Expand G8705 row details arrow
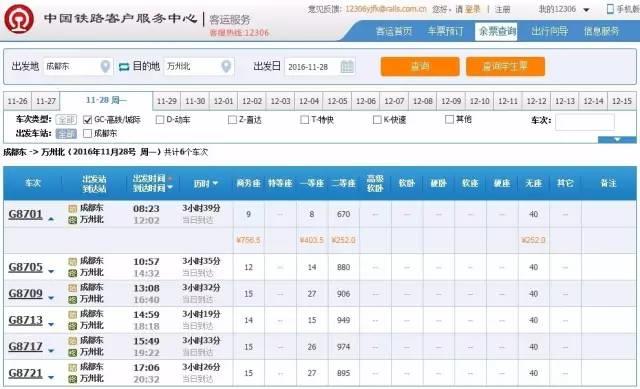Screen dimensions: 640x389 (51, 271)
